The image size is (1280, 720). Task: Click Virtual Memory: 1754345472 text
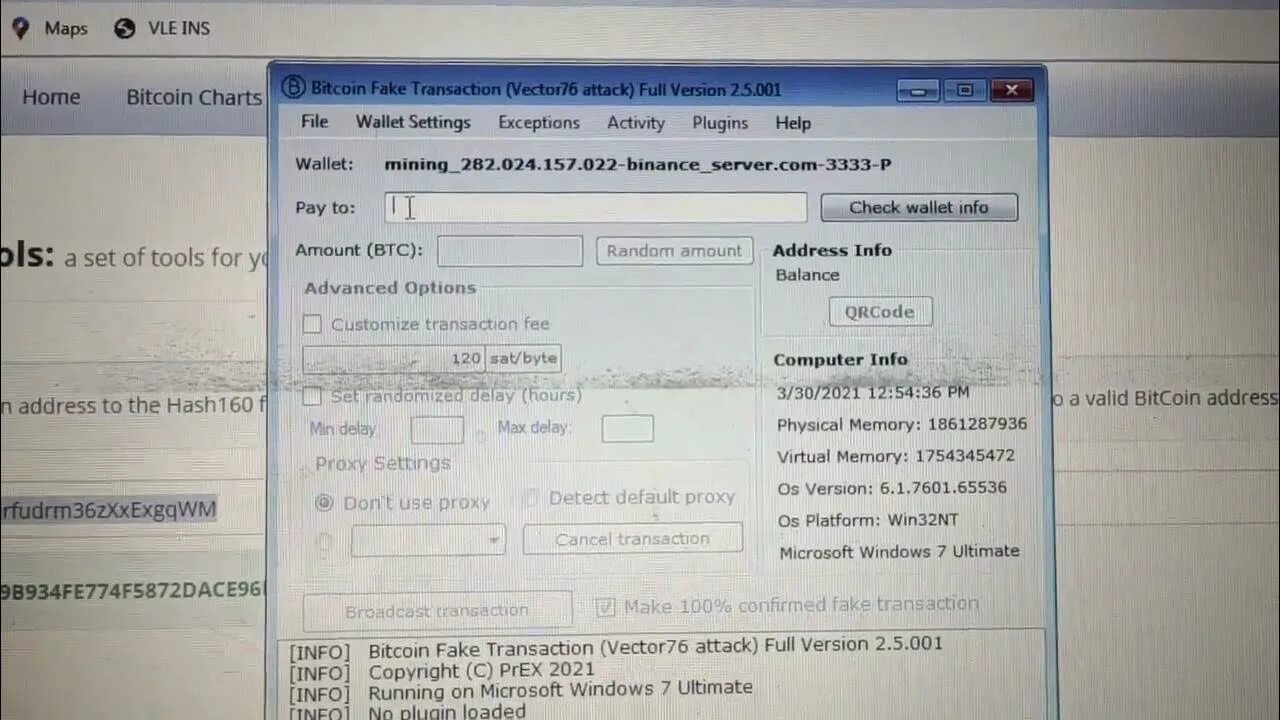coord(896,456)
